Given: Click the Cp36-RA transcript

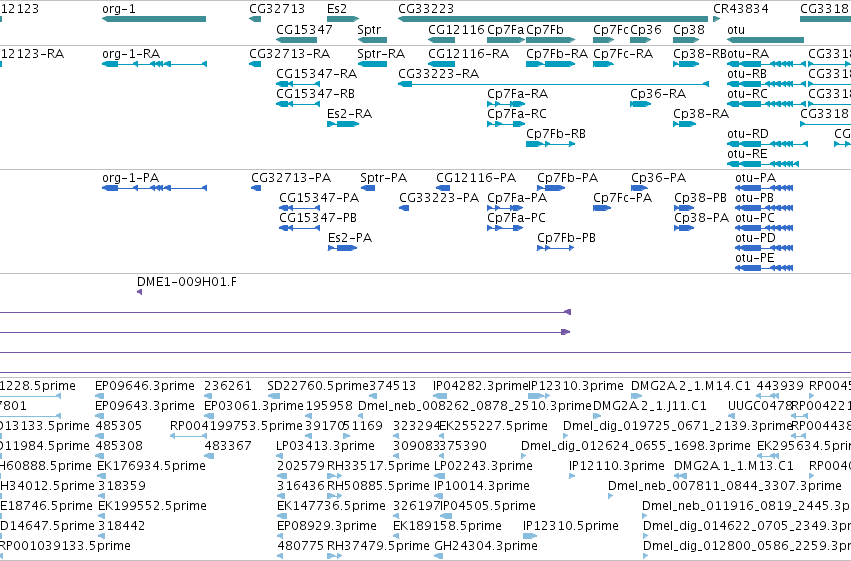Looking at the screenshot, I should [640, 104].
